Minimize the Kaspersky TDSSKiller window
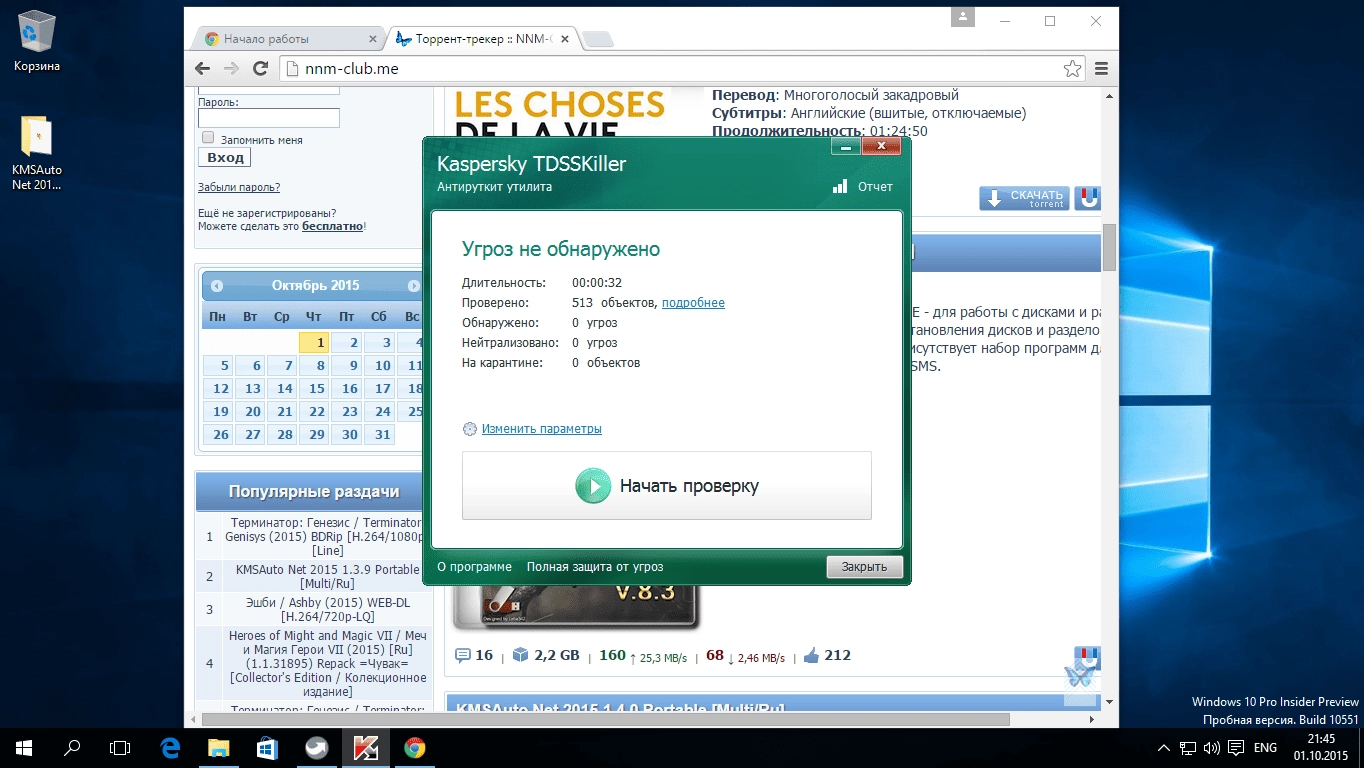1364x768 pixels. (845, 147)
